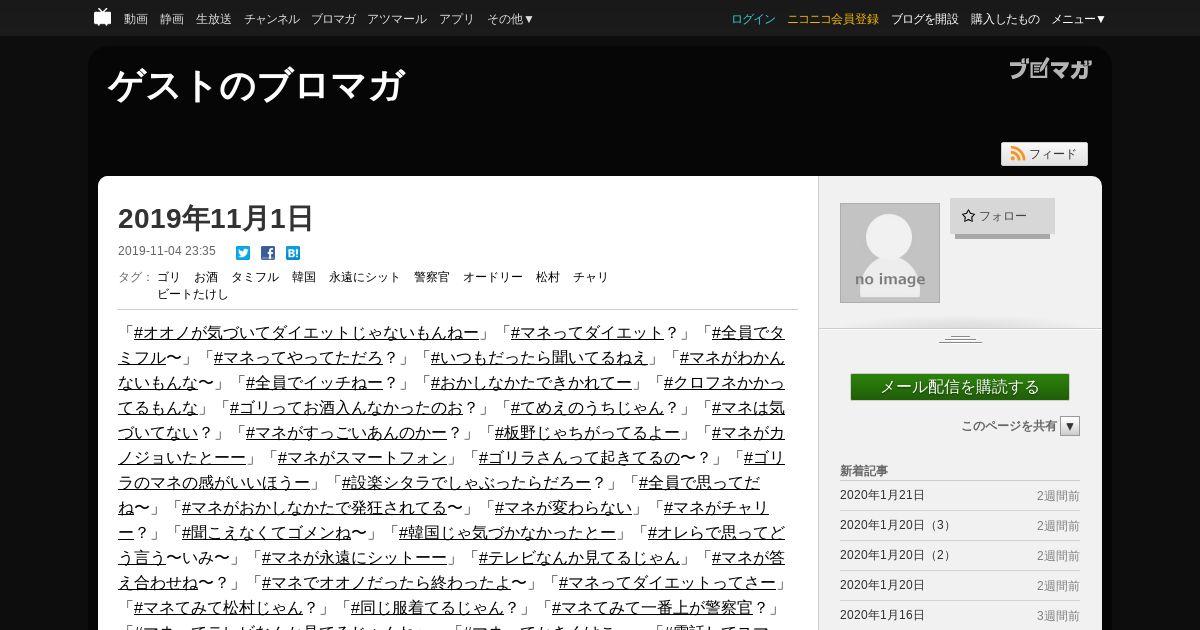This screenshot has height=630, width=1200.
Task: Open the ブロマガ item in the top menu
Action: click(333, 19)
